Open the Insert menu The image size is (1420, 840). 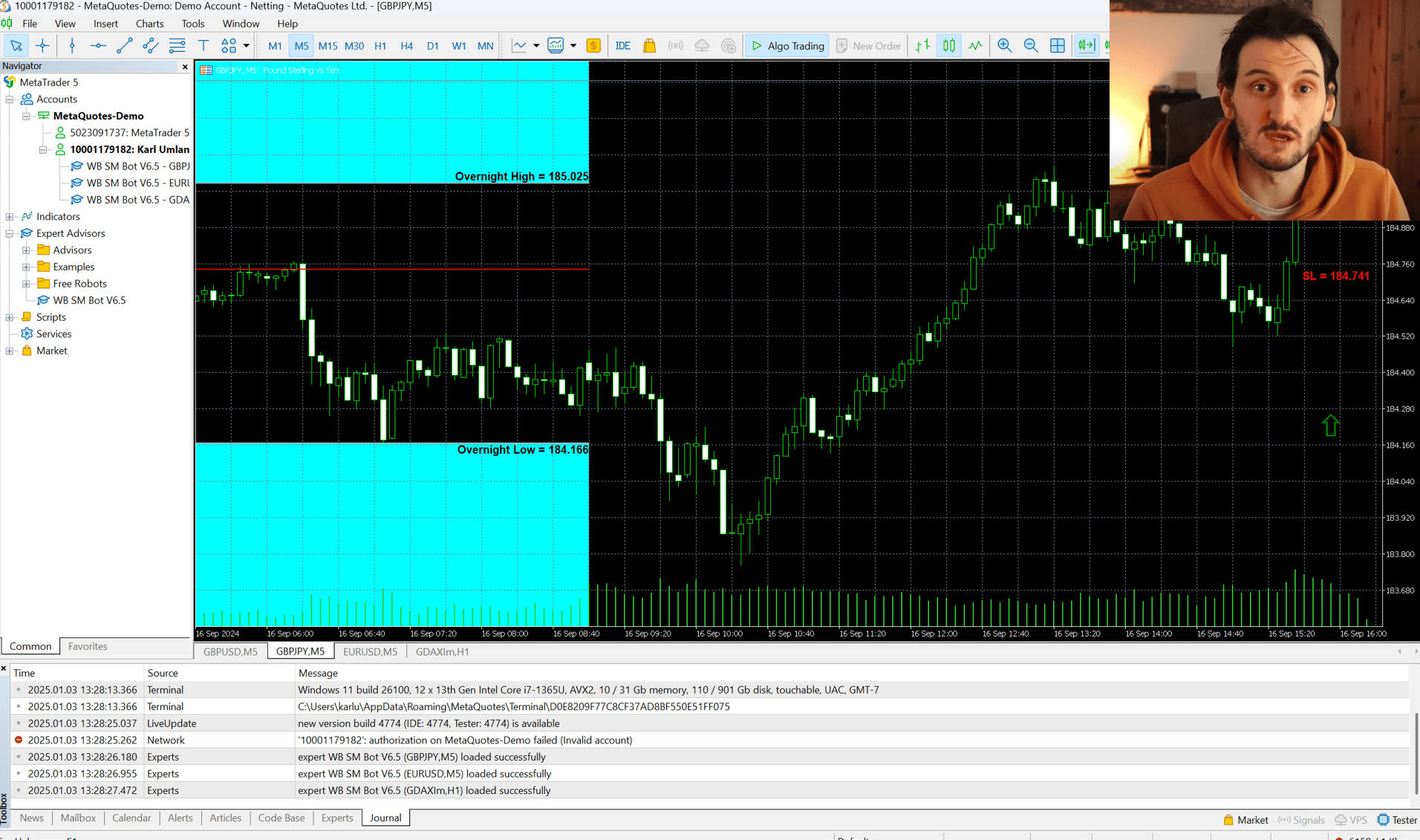[x=105, y=24]
